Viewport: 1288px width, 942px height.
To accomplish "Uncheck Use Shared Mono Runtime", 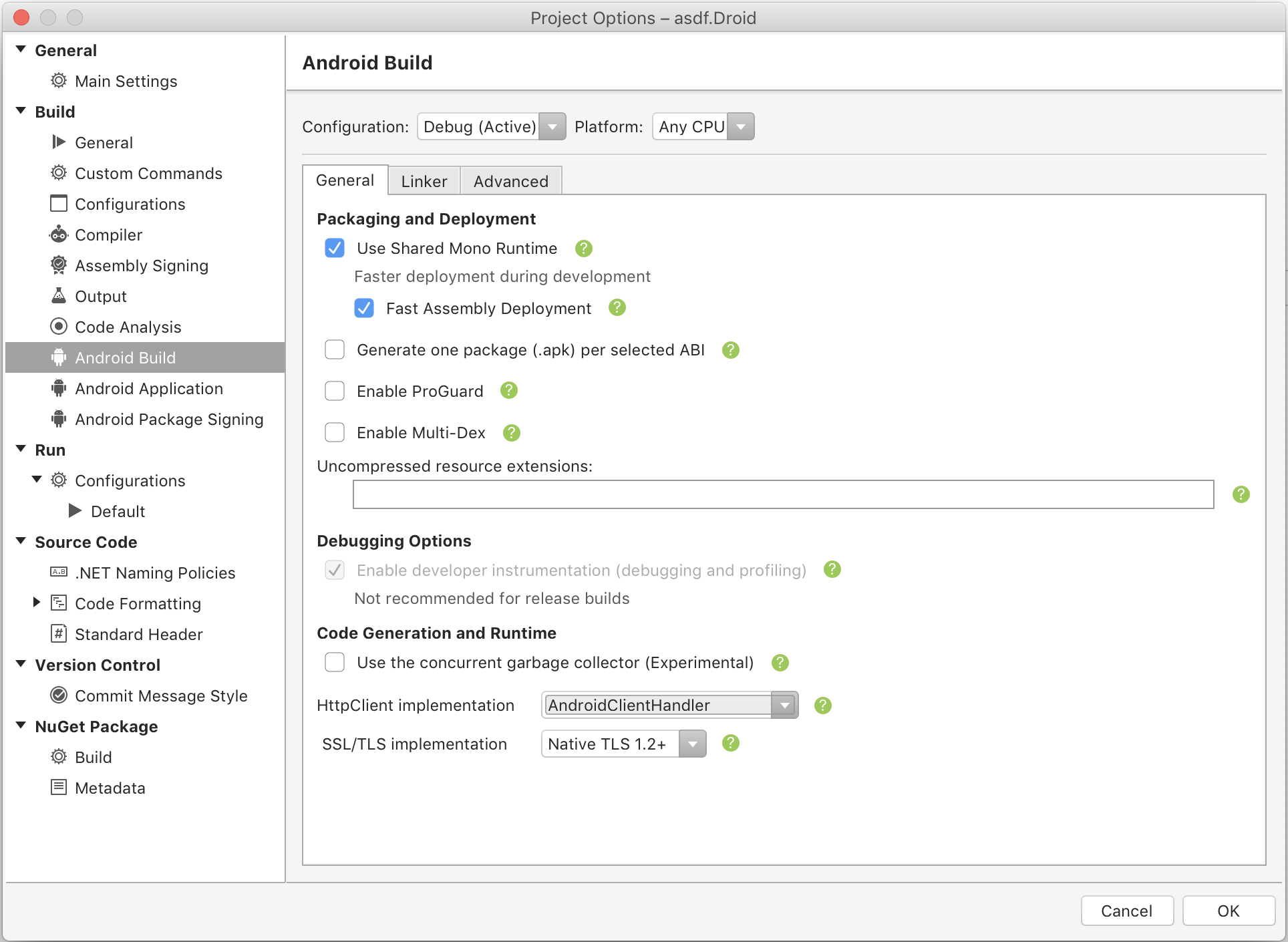I will coord(335,249).
